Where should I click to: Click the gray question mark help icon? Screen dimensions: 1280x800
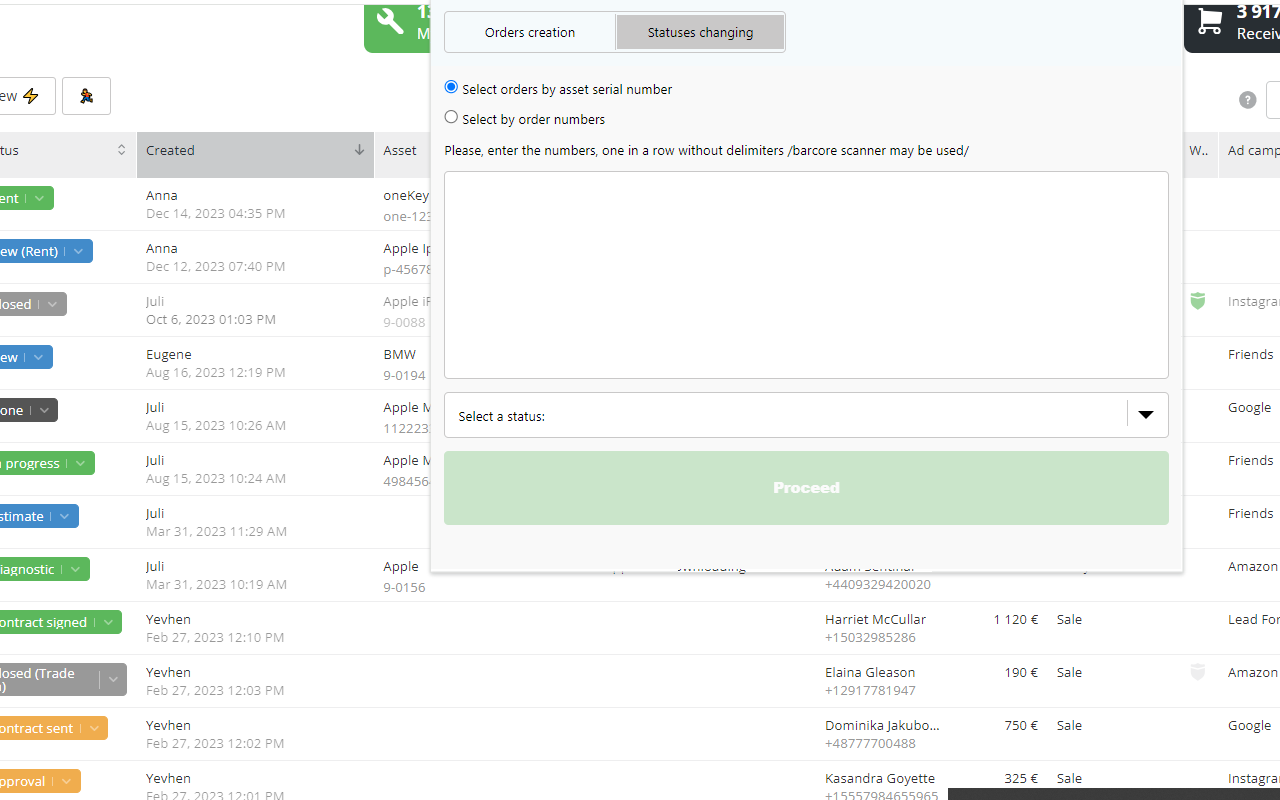point(1247,100)
